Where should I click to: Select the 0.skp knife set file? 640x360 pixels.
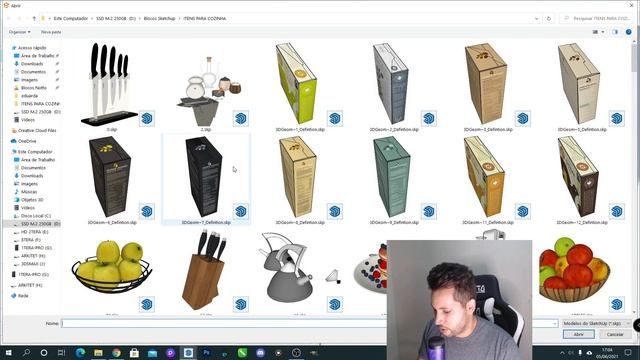[111, 84]
